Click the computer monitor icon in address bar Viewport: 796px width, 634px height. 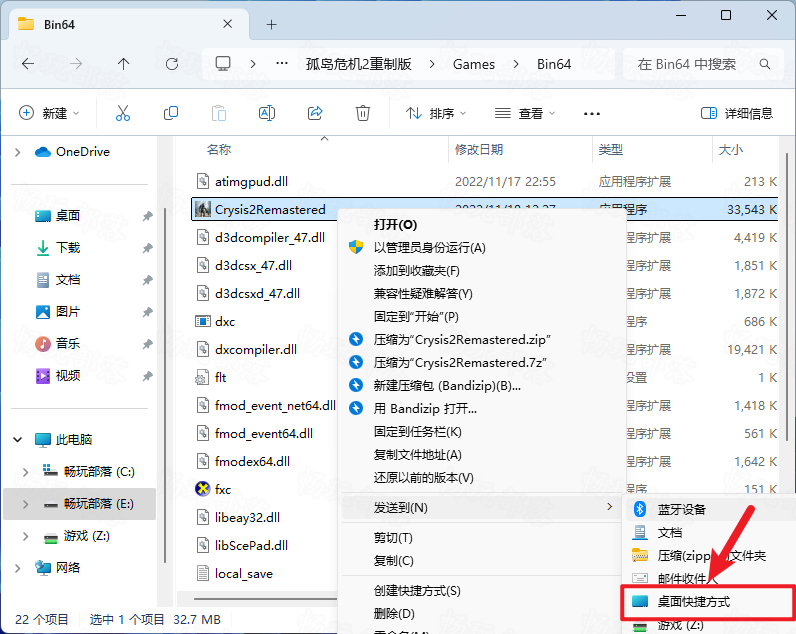pyautogui.click(x=223, y=64)
